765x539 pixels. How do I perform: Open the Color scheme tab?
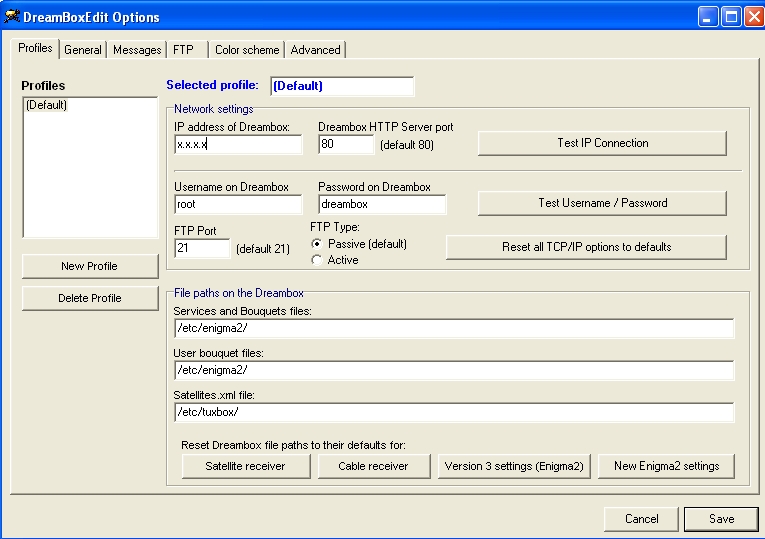247,50
